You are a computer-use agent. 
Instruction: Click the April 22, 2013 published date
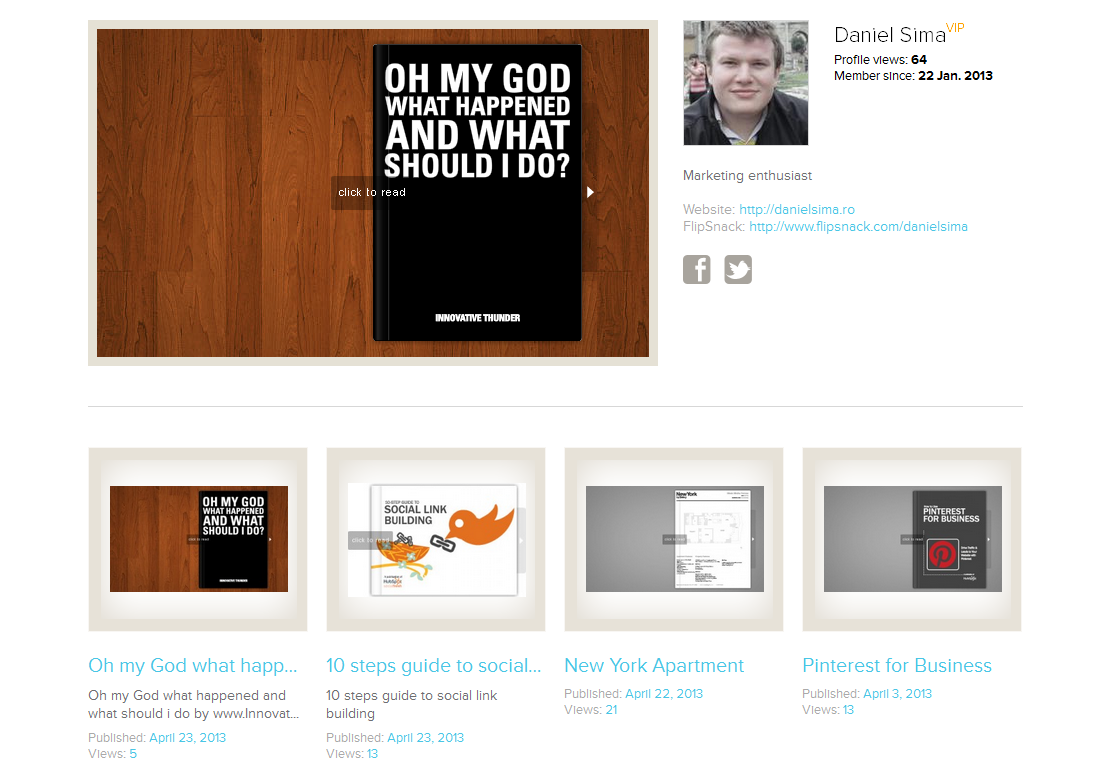pyautogui.click(x=664, y=694)
